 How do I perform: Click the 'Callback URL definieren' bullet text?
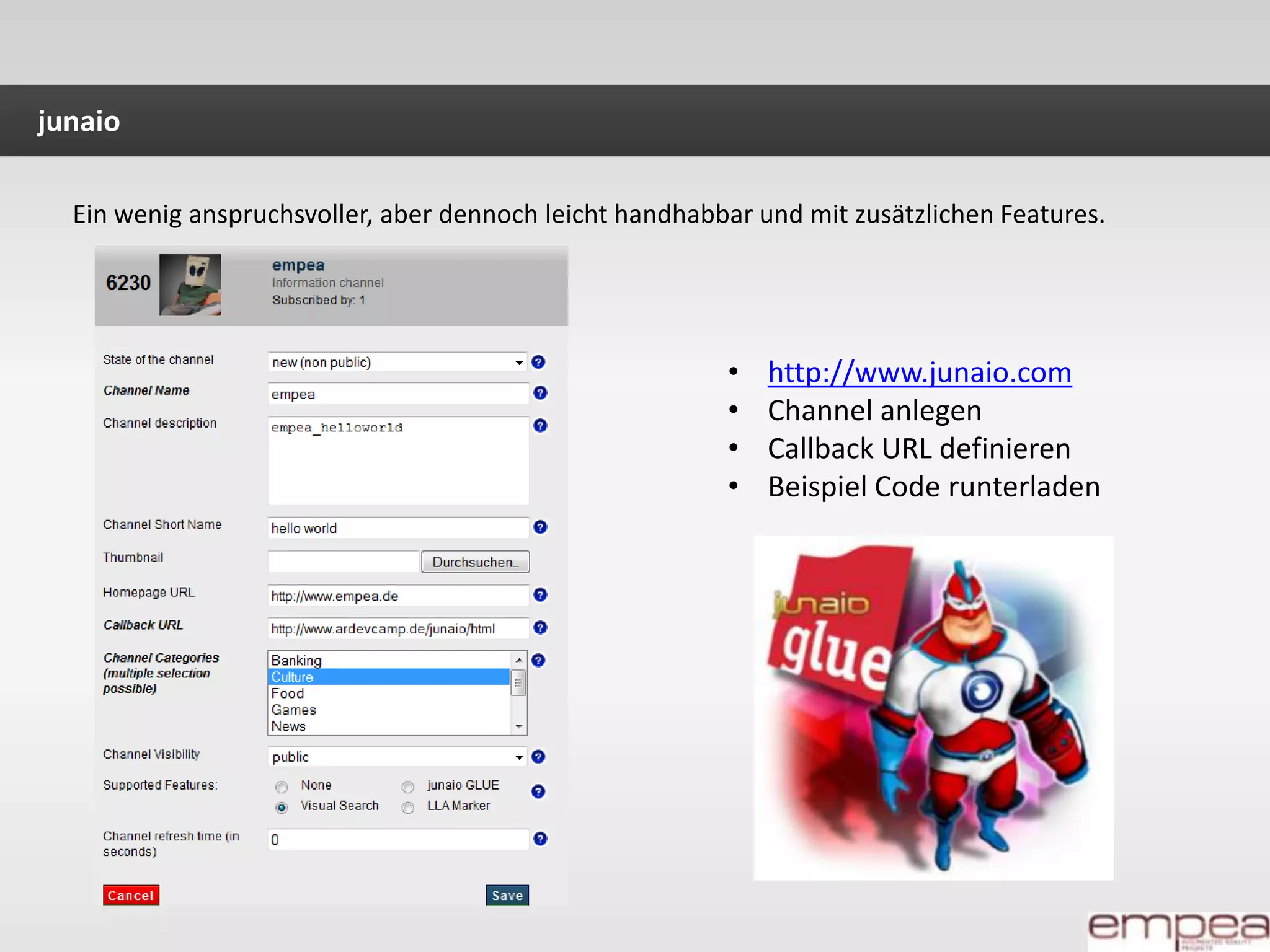[919, 448]
